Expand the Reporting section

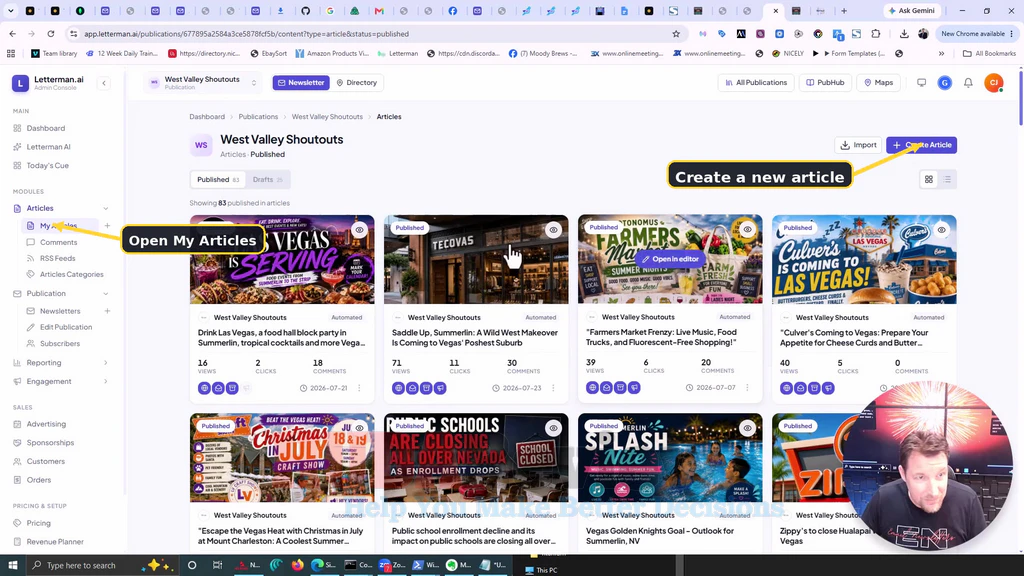point(106,362)
